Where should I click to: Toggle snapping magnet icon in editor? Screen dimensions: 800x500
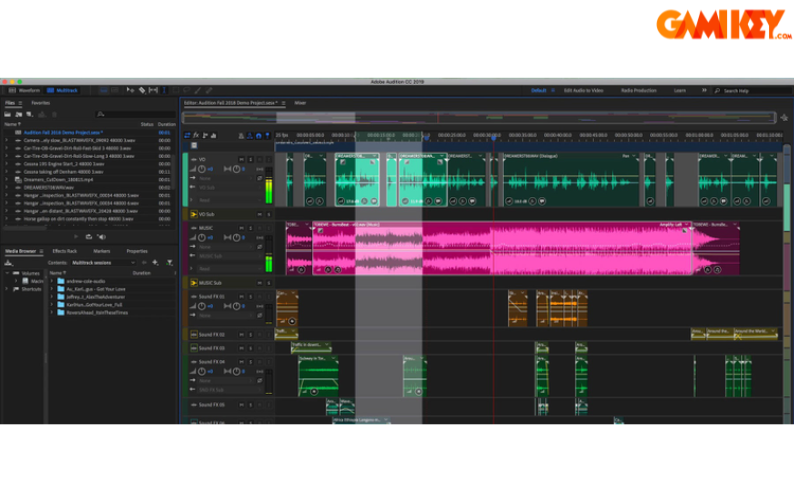(x=259, y=136)
